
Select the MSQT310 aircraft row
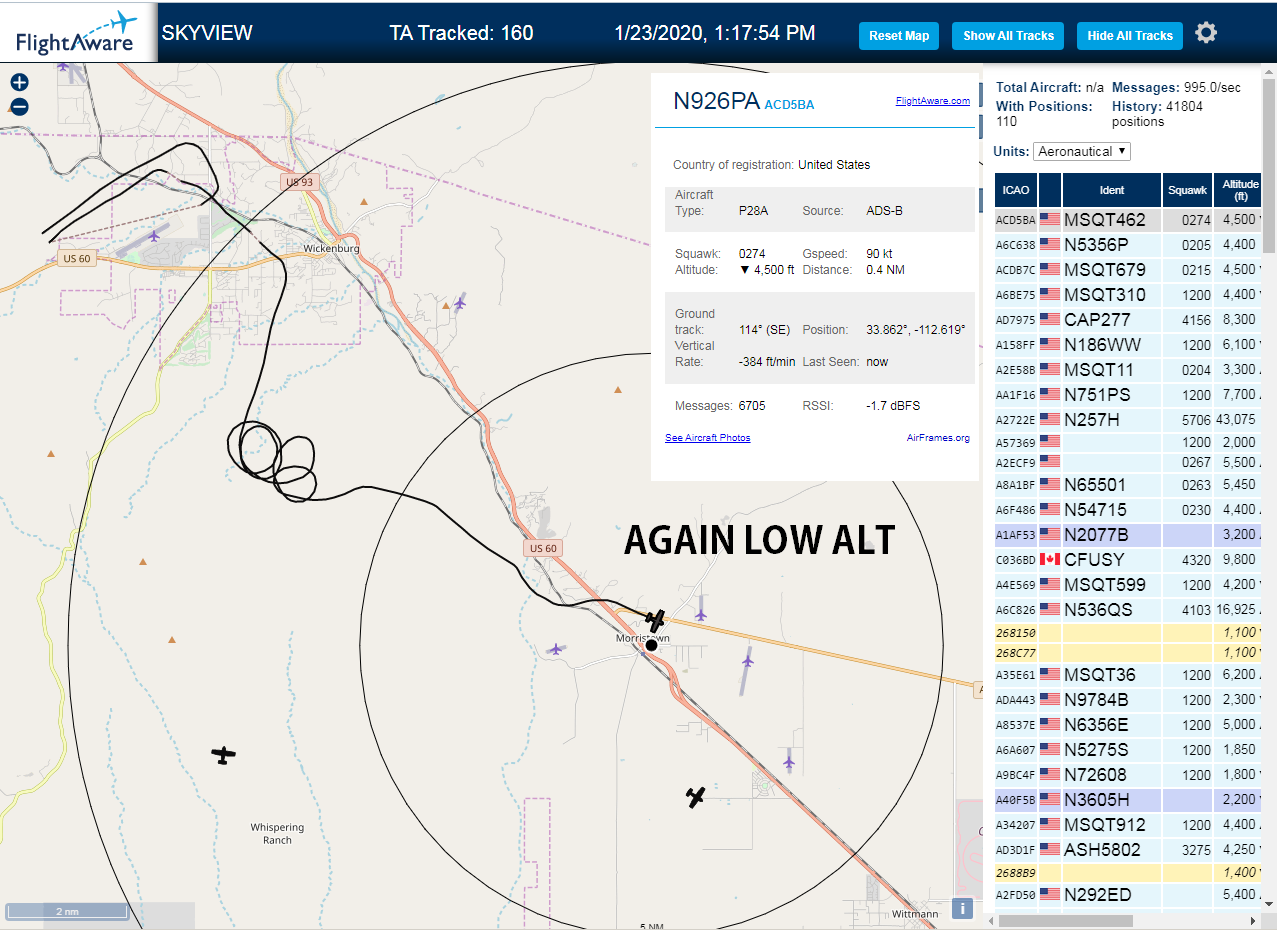pyautogui.click(x=1128, y=295)
